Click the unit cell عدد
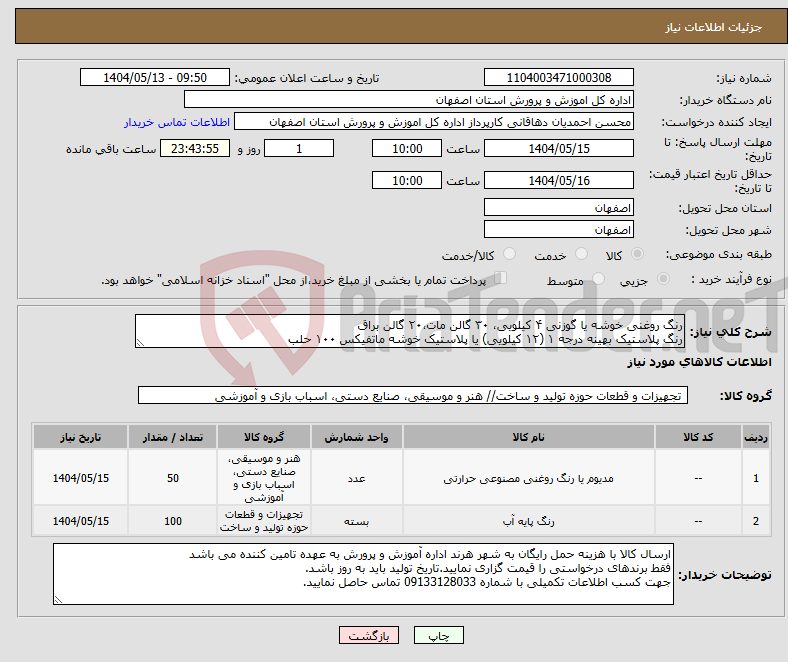The height and width of the screenshot is (662, 788). pyautogui.click(x=356, y=479)
